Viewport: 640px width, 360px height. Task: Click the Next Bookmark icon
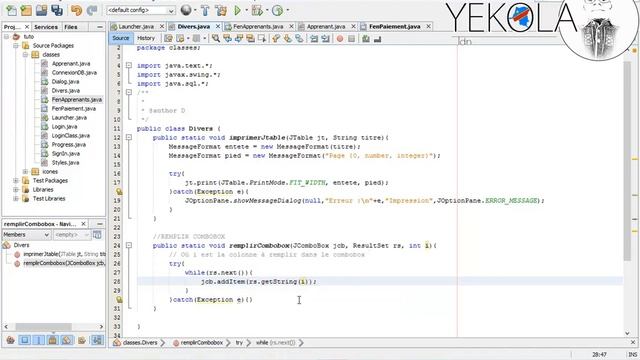288,38
